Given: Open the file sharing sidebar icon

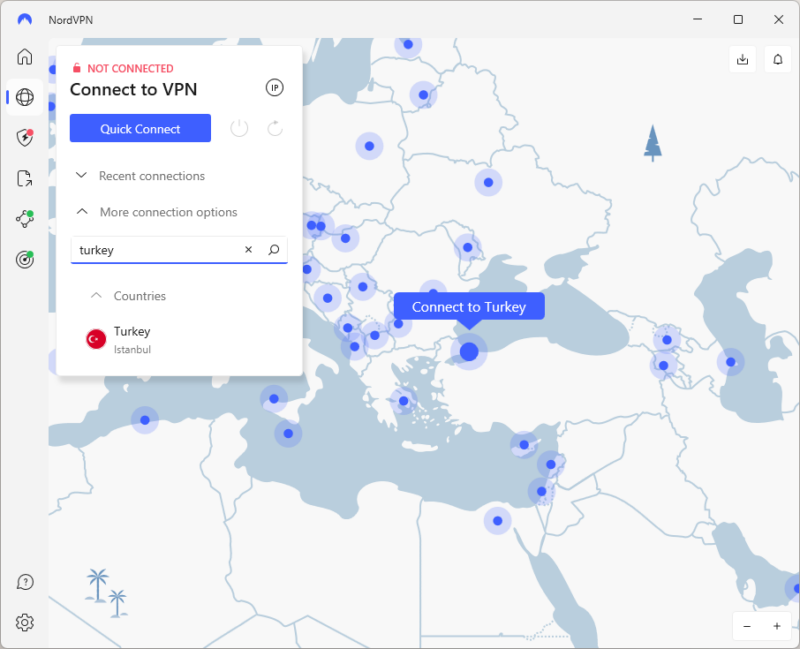Looking at the screenshot, I should click(x=24, y=176).
